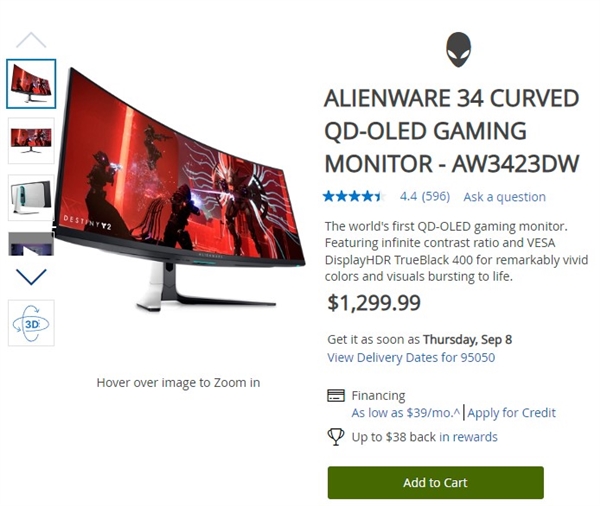Open the 4.4 (596) reviews link
Viewport: 600px width, 506px height.
[x=425, y=196]
